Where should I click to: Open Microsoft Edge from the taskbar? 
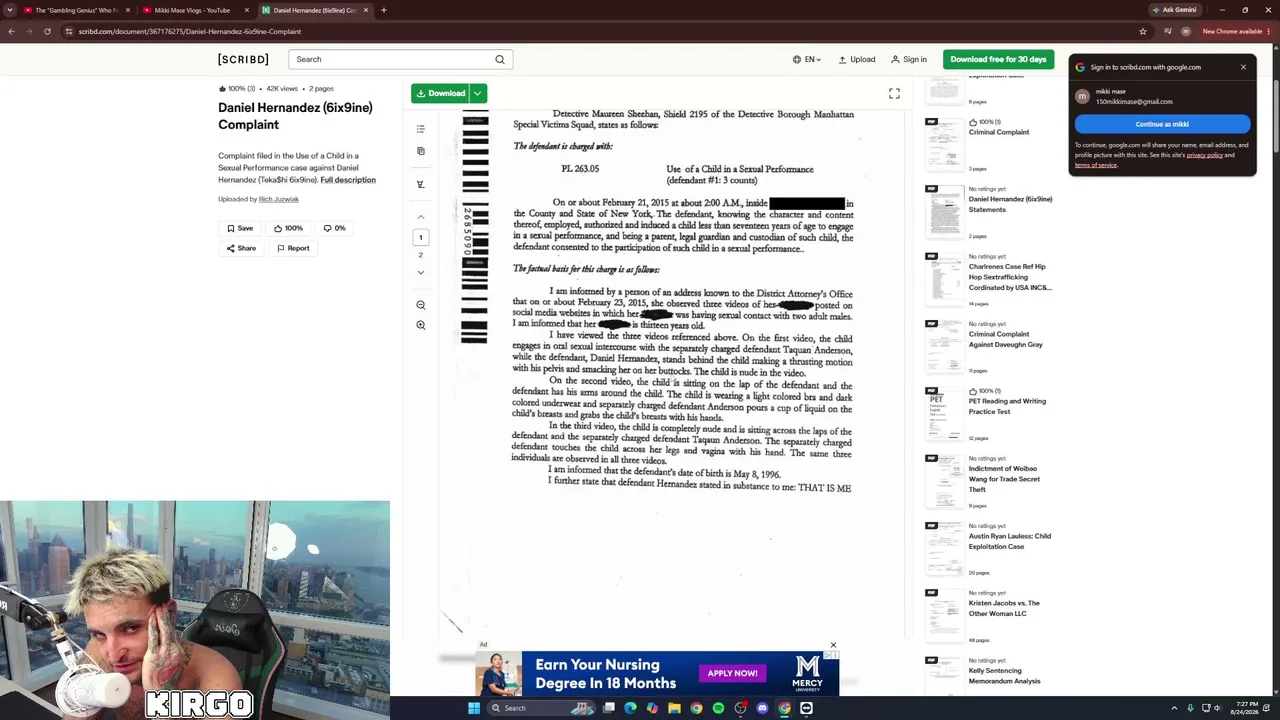(630, 708)
